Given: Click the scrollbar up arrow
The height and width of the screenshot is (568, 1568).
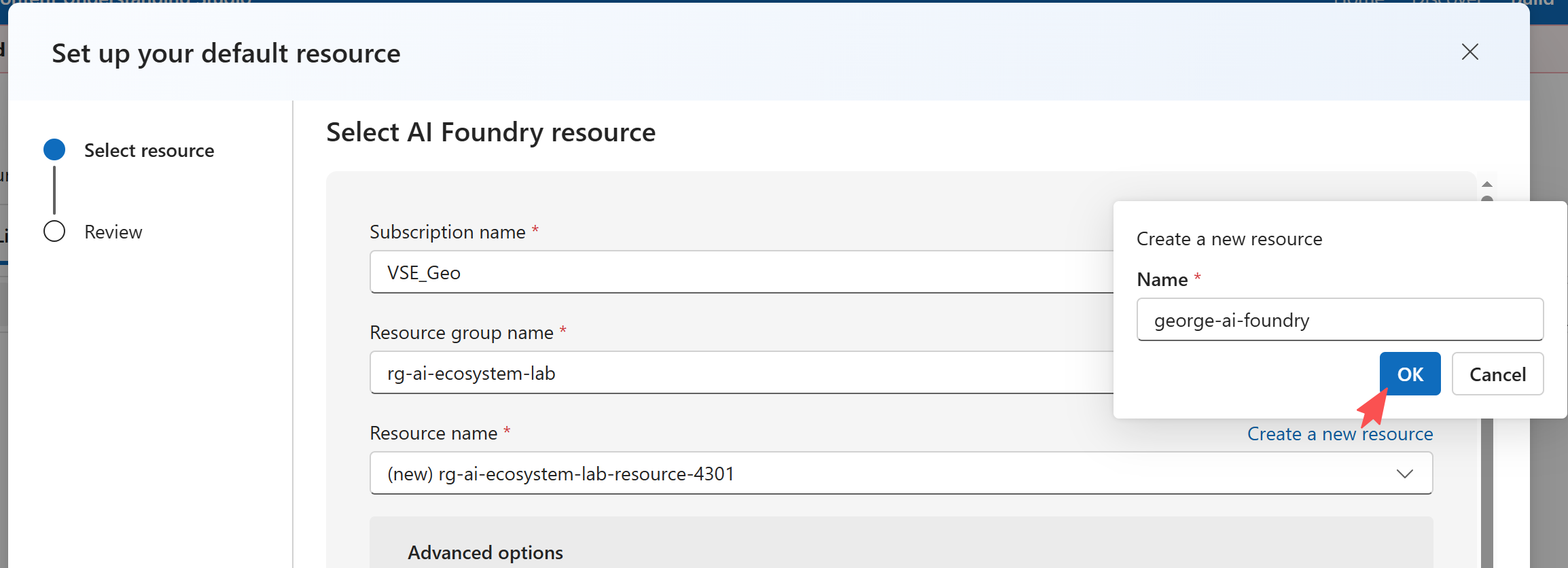Looking at the screenshot, I should point(1486,184).
